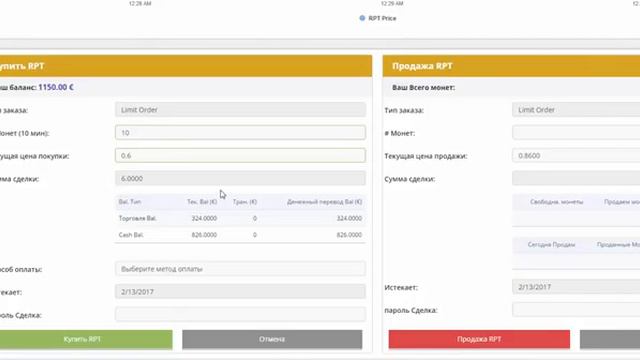640x360 pixels.
Task: Open the Выберите метод оплаты dropdown
Action: [x=240, y=269]
